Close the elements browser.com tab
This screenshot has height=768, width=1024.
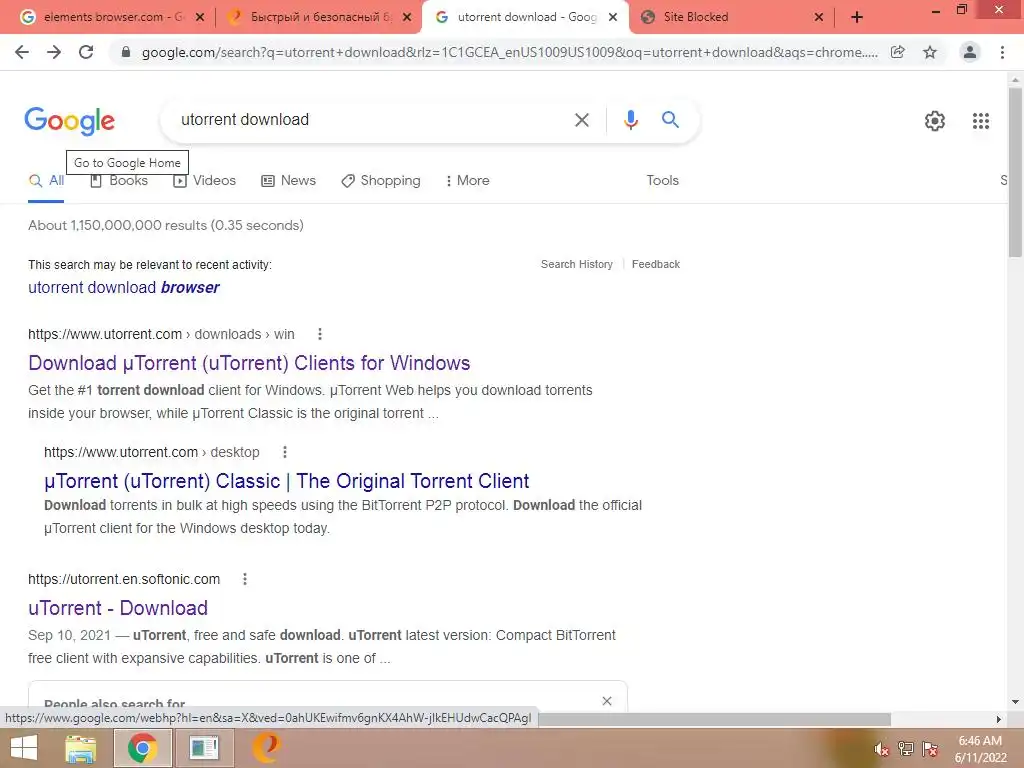pos(200,18)
